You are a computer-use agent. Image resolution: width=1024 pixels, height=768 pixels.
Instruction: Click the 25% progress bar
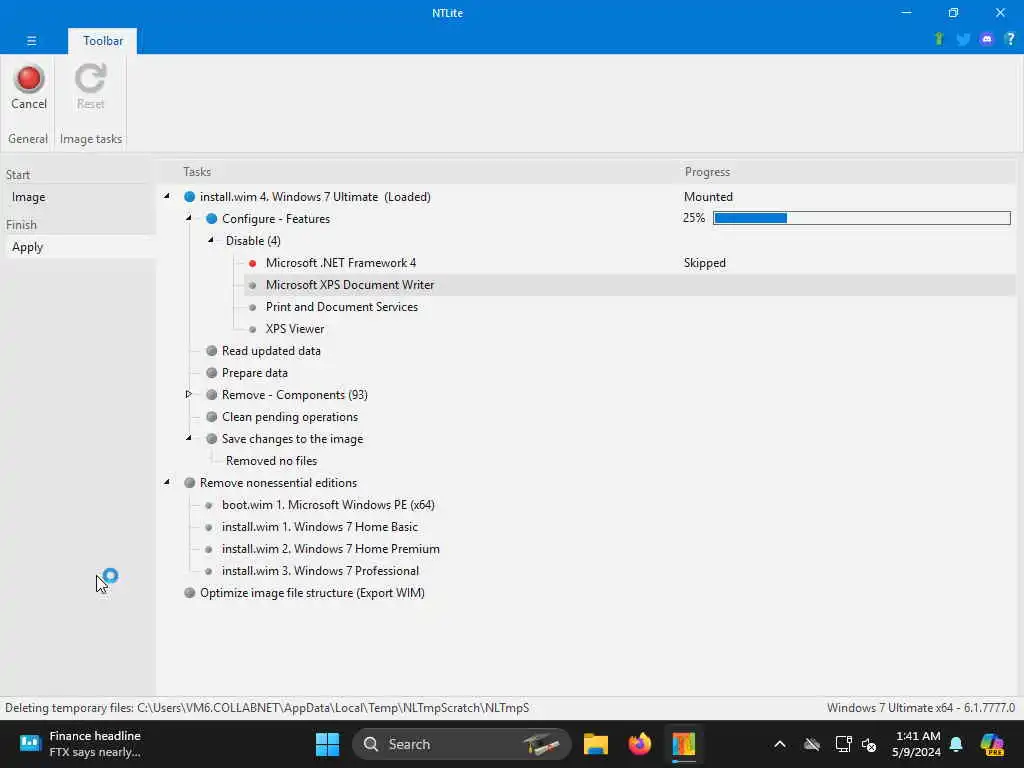[862, 218]
